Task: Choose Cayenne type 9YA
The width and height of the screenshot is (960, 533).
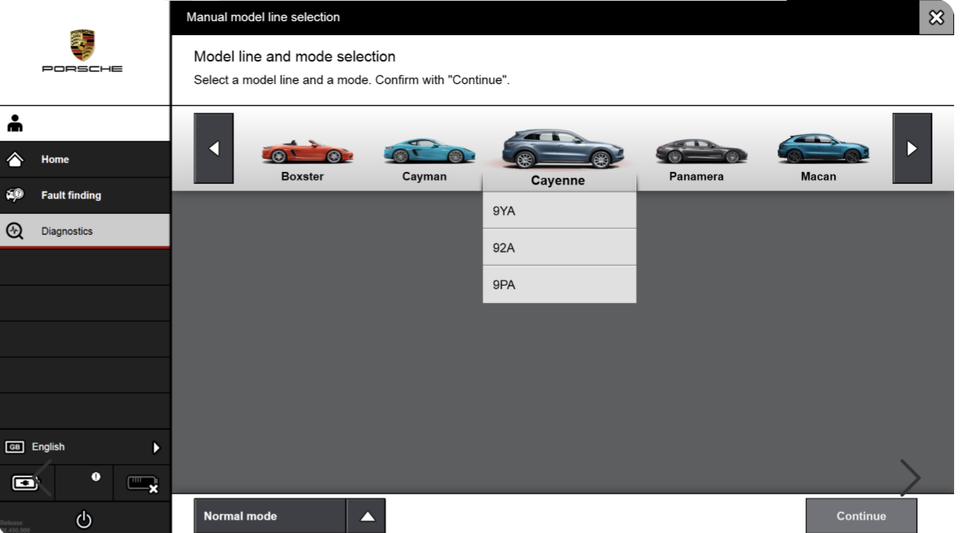Action: (x=560, y=211)
